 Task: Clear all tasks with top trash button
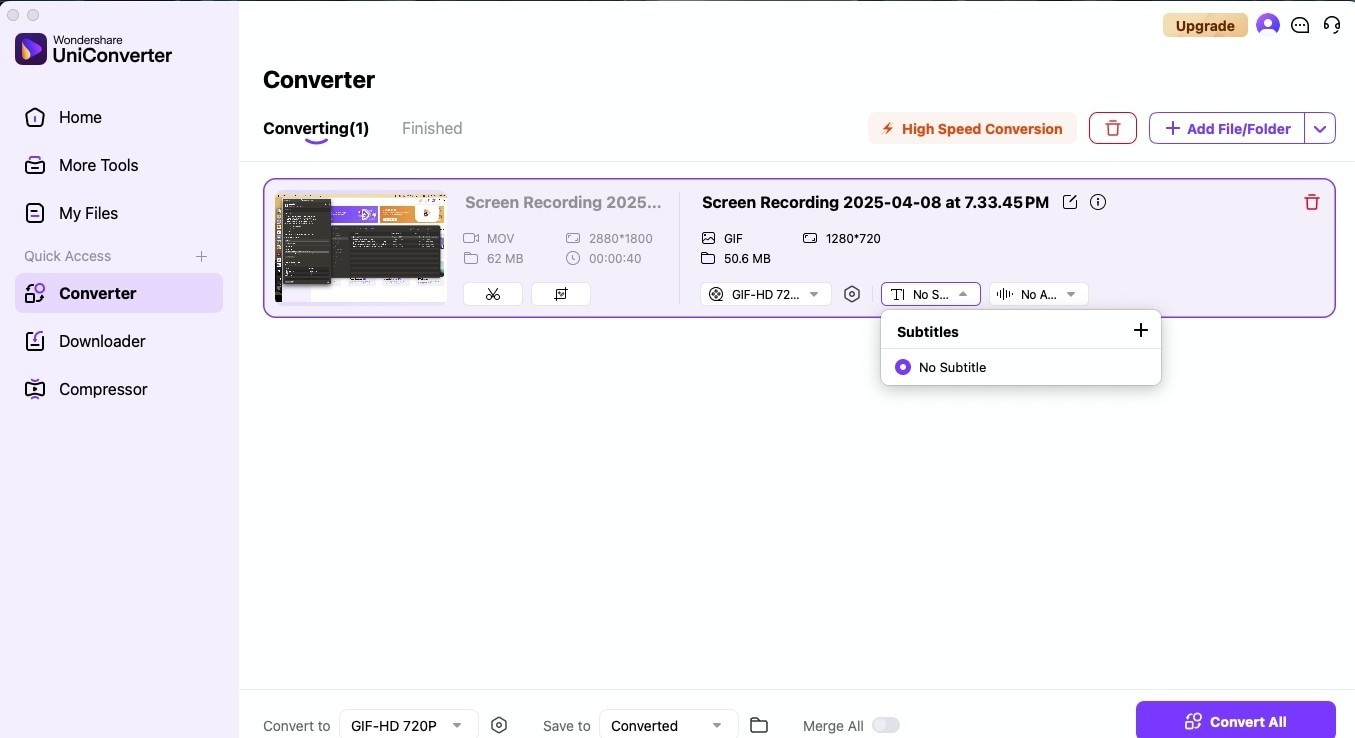coord(1113,128)
